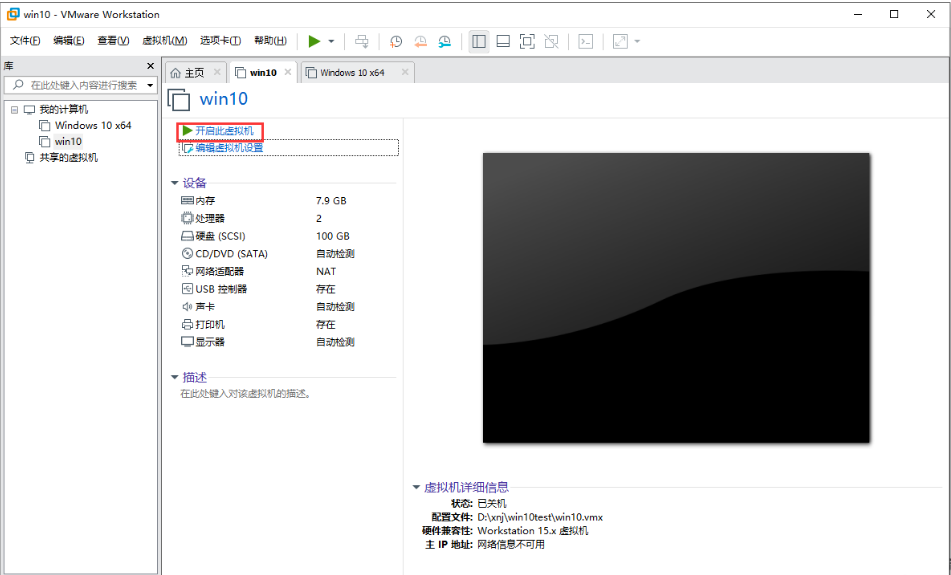Click the USB 控制器 device icon
Screen dimensions: 951x575
187,289
